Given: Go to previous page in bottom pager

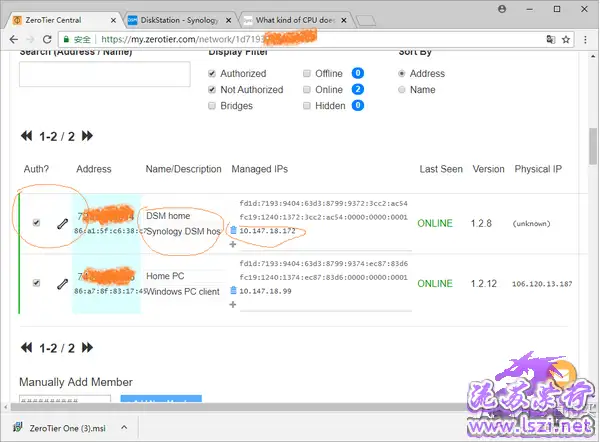Looking at the screenshot, I should click(x=26, y=347).
